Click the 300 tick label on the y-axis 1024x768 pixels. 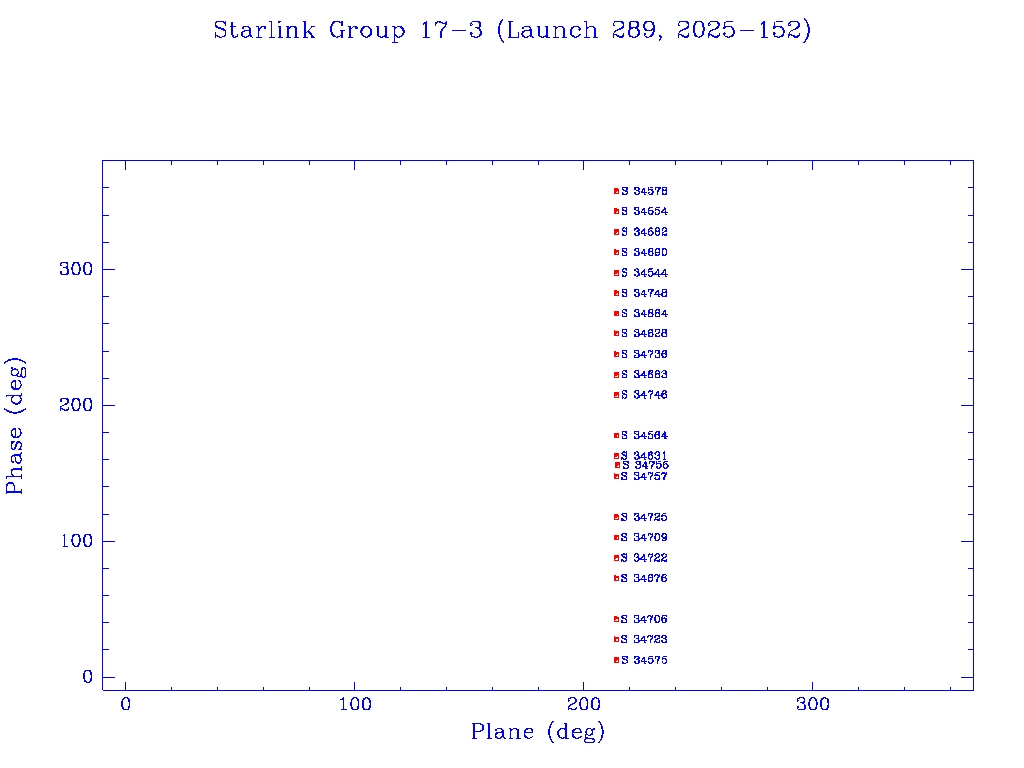coord(76,270)
